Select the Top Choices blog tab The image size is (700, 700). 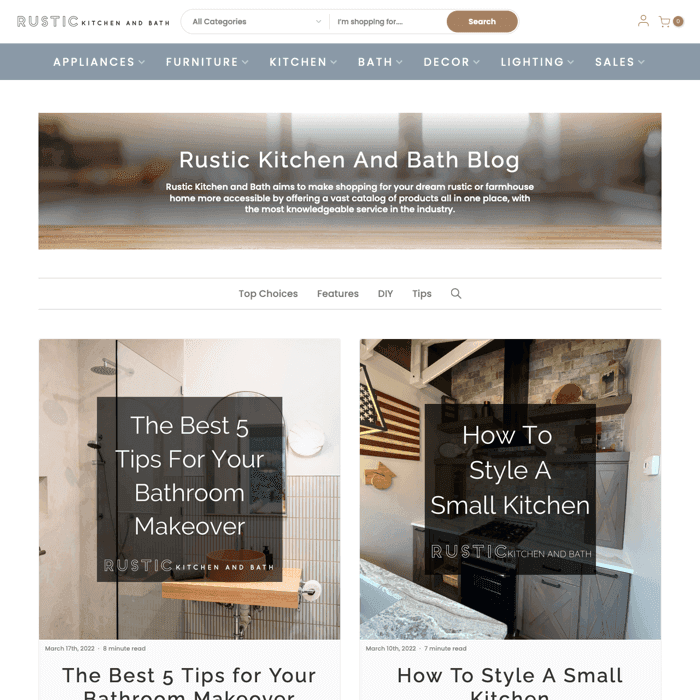268,293
